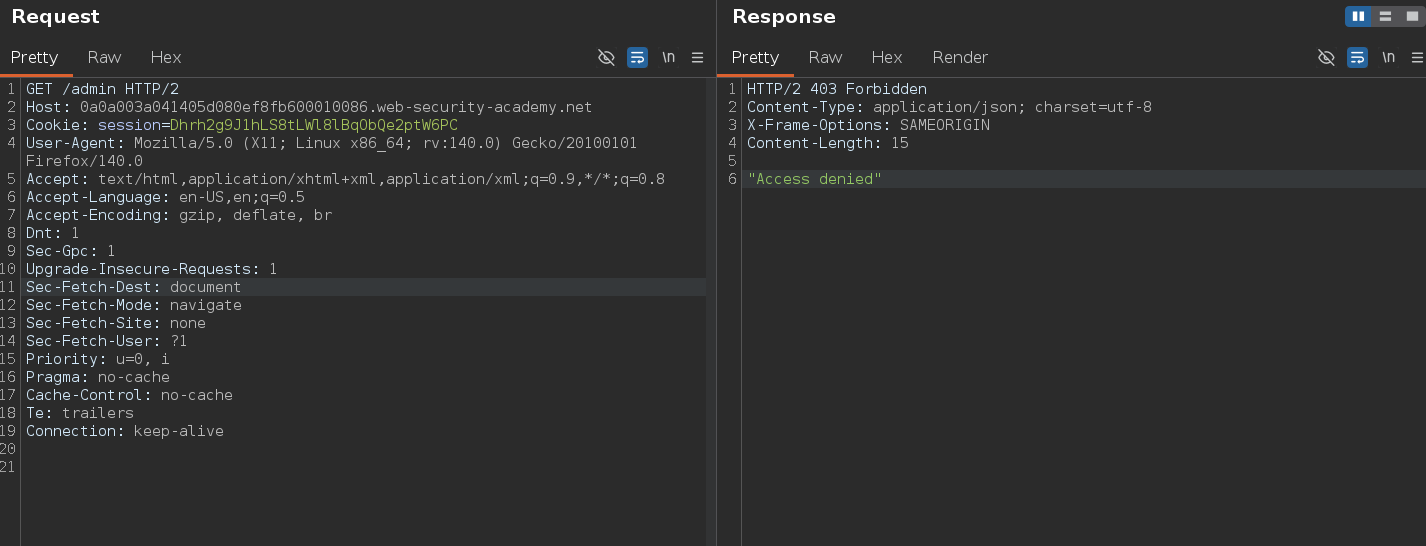Click the User-Agent header line
The image size is (1426, 546).
[332, 143]
